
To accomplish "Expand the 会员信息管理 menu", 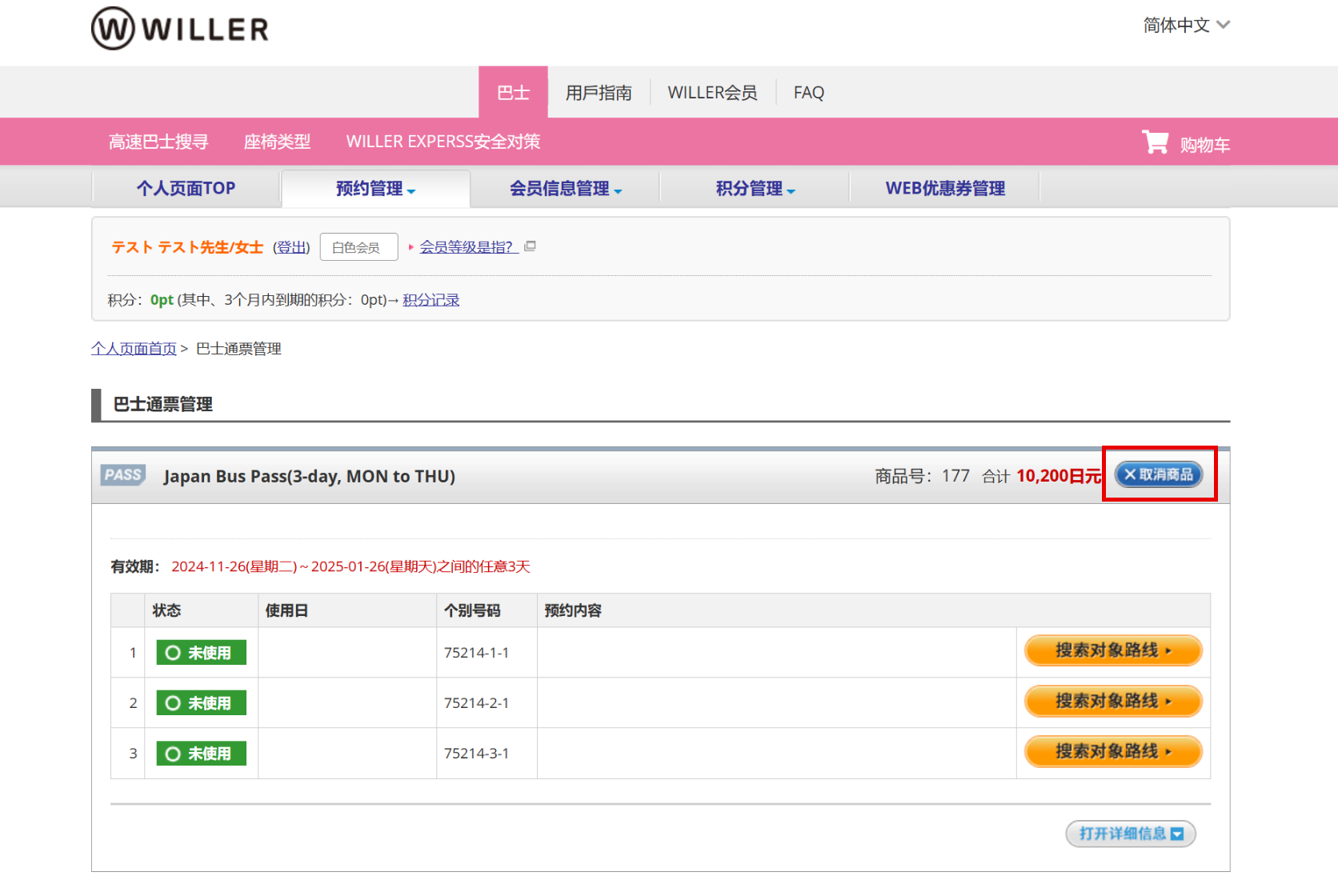I will point(565,189).
